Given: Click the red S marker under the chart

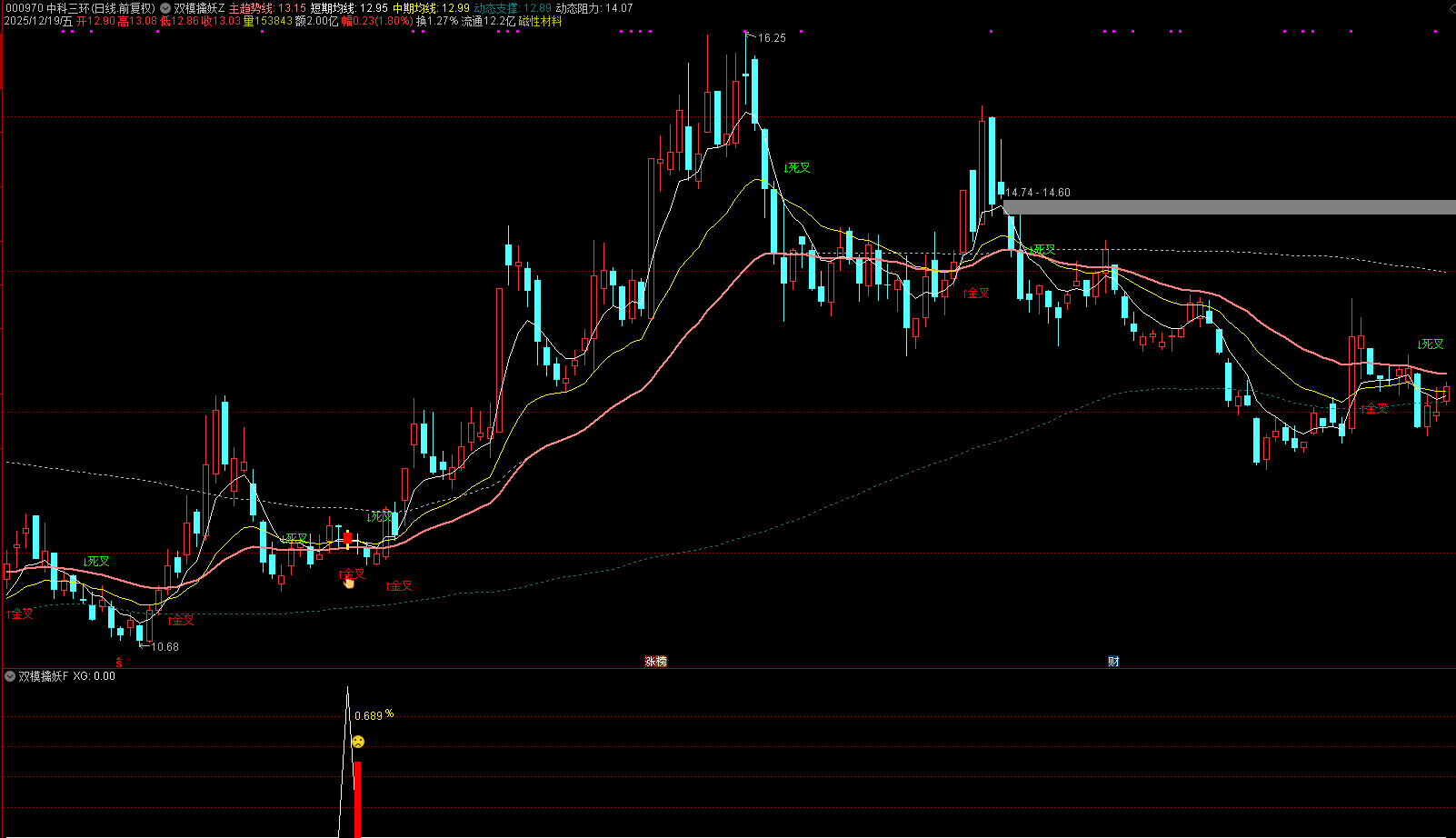Looking at the screenshot, I should click(118, 663).
